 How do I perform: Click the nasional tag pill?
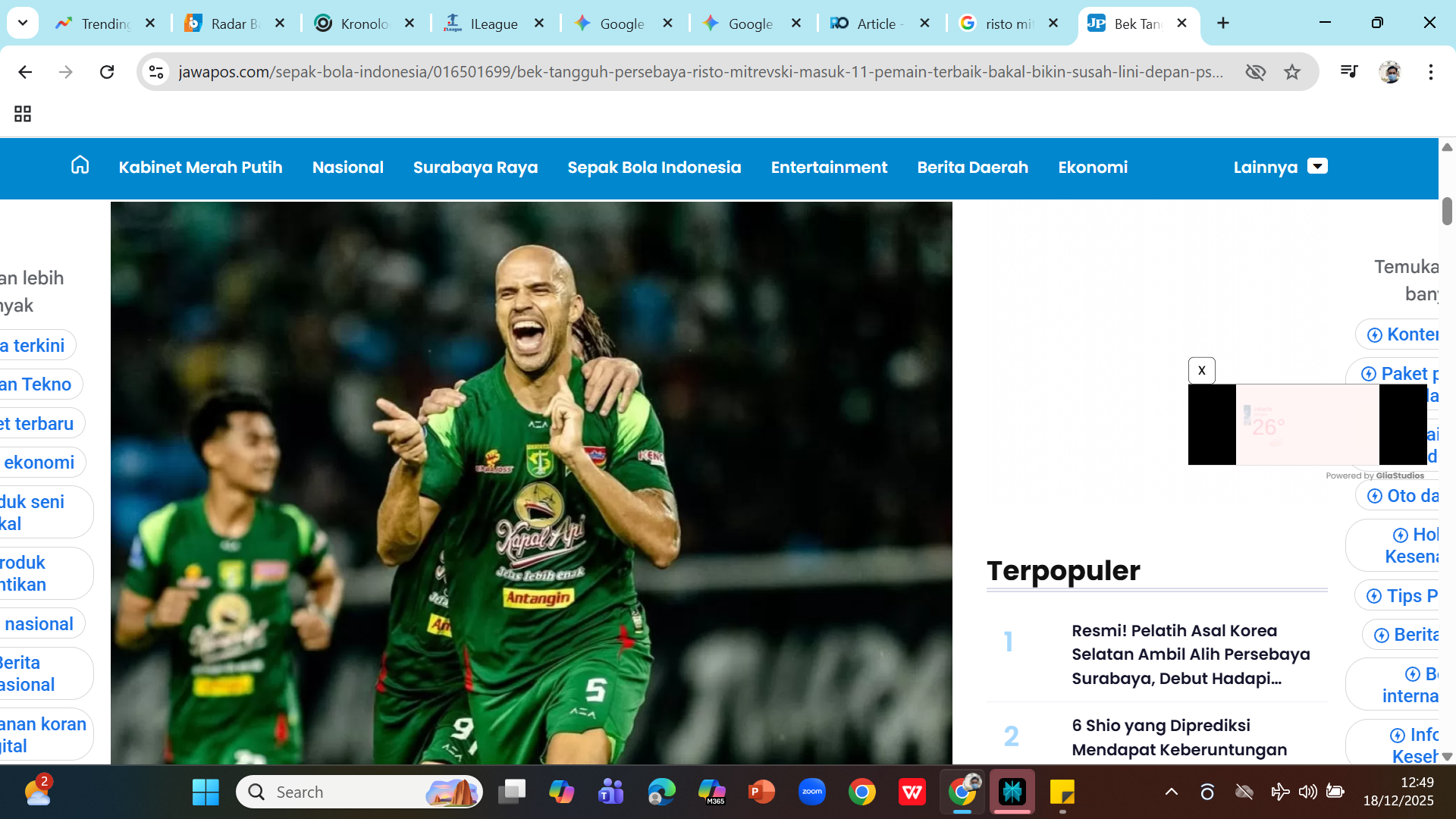tap(41, 624)
